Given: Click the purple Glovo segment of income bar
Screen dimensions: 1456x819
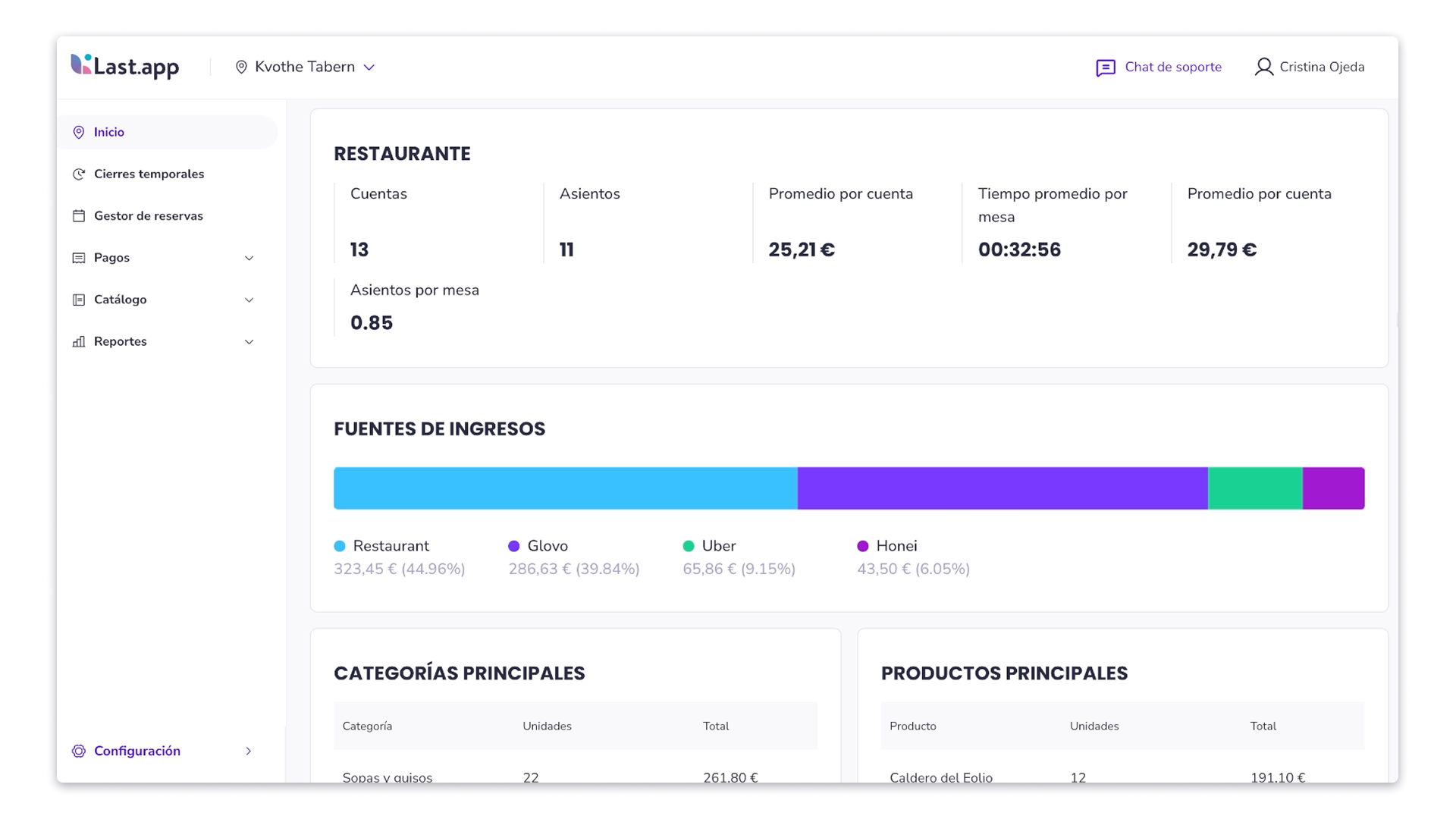Looking at the screenshot, I should (1002, 488).
